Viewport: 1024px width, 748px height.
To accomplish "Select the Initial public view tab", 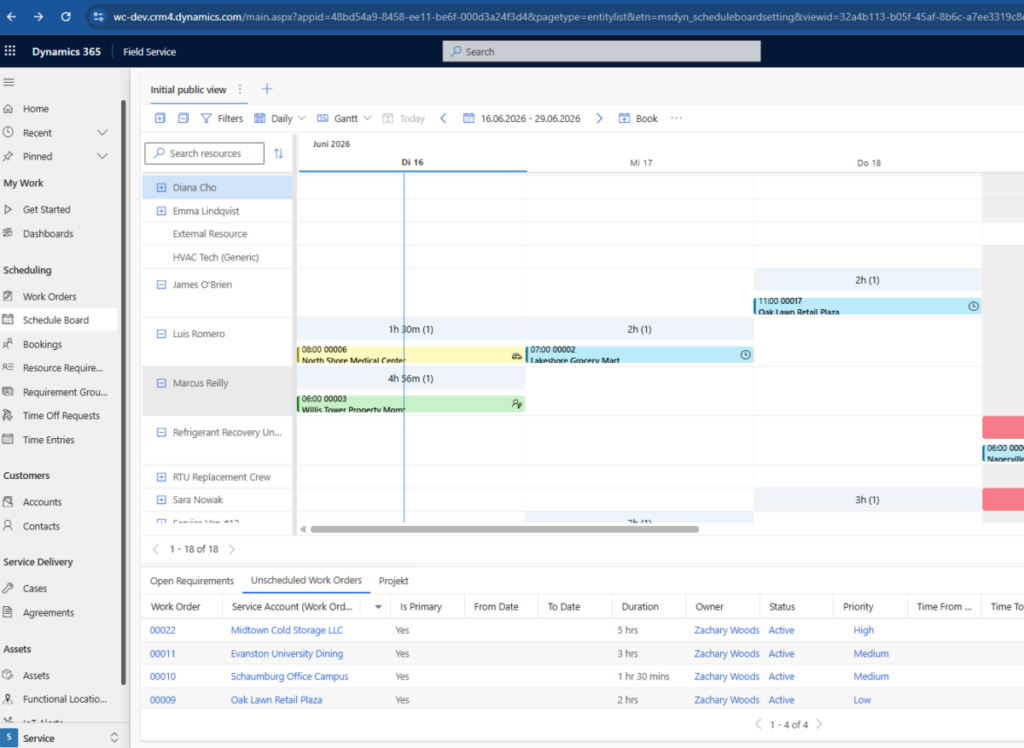I will point(188,89).
